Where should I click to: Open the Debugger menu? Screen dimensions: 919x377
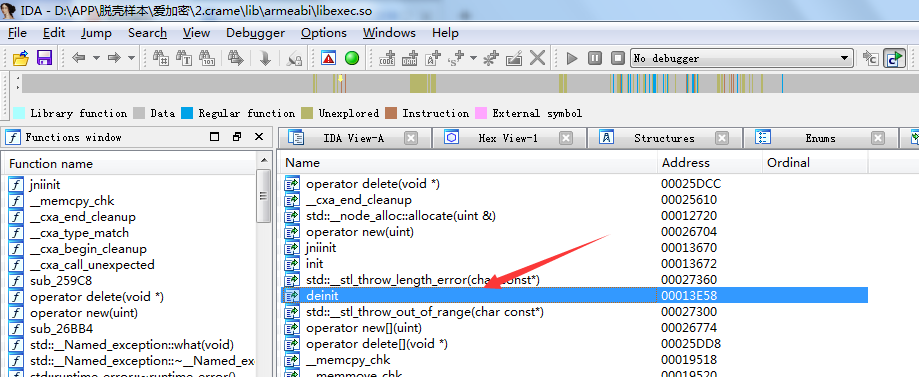[x=256, y=33]
